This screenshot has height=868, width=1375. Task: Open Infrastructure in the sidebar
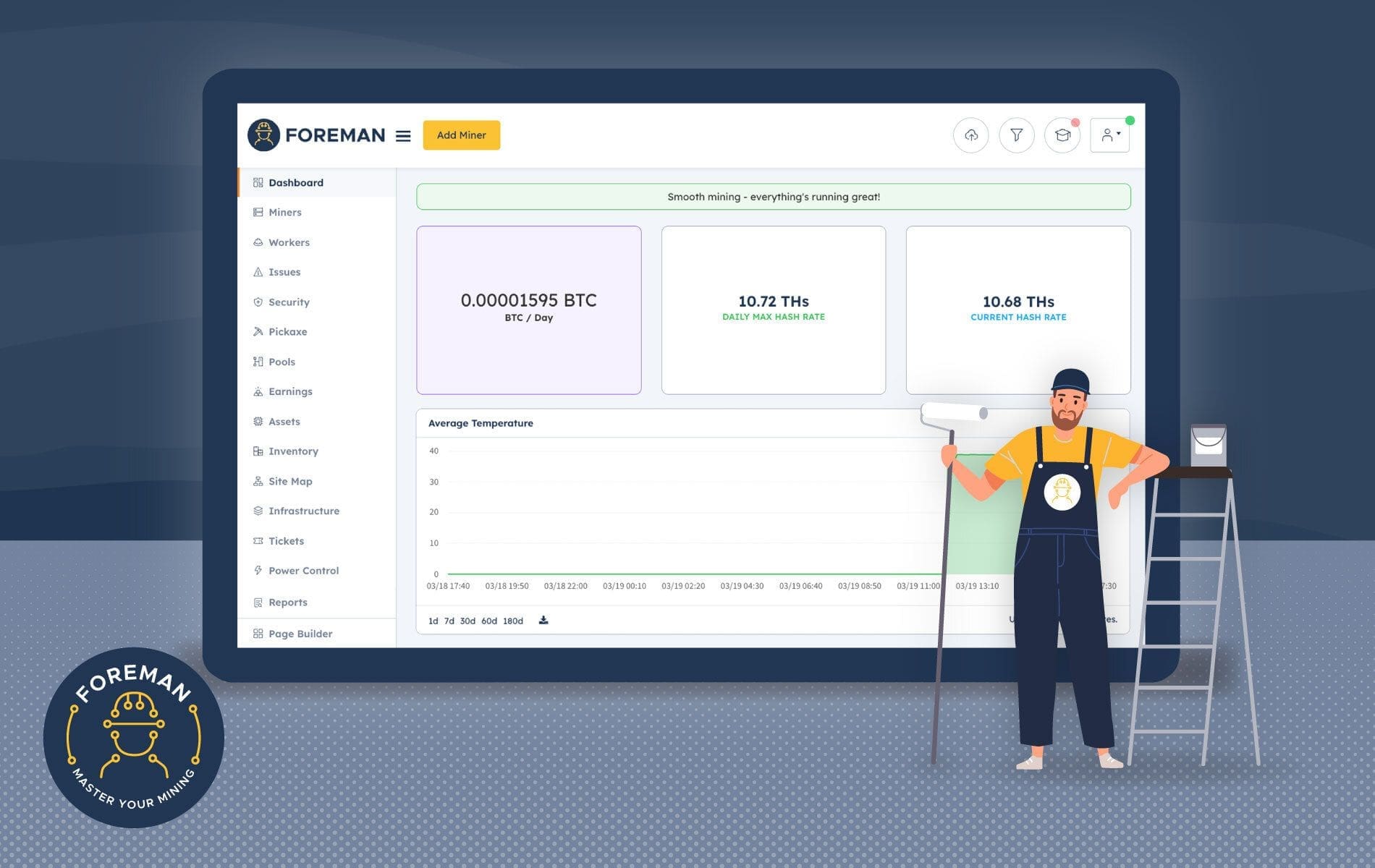[x=304, y=511]
